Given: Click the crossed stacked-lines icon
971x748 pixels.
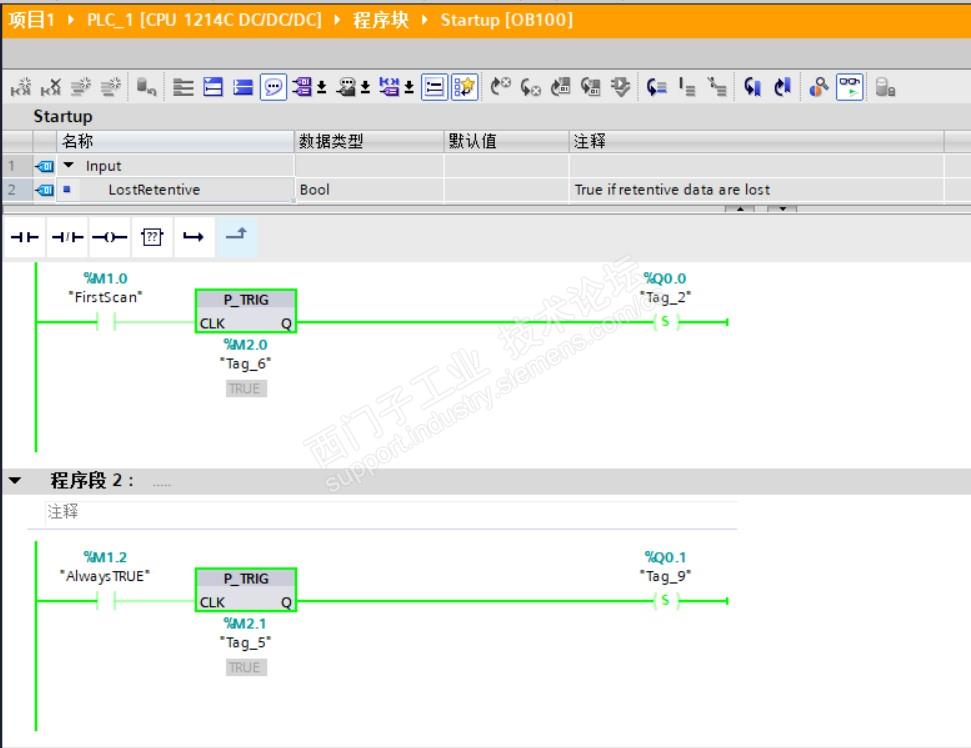Looking at the screenshot, I should click(x=717, y=87).
